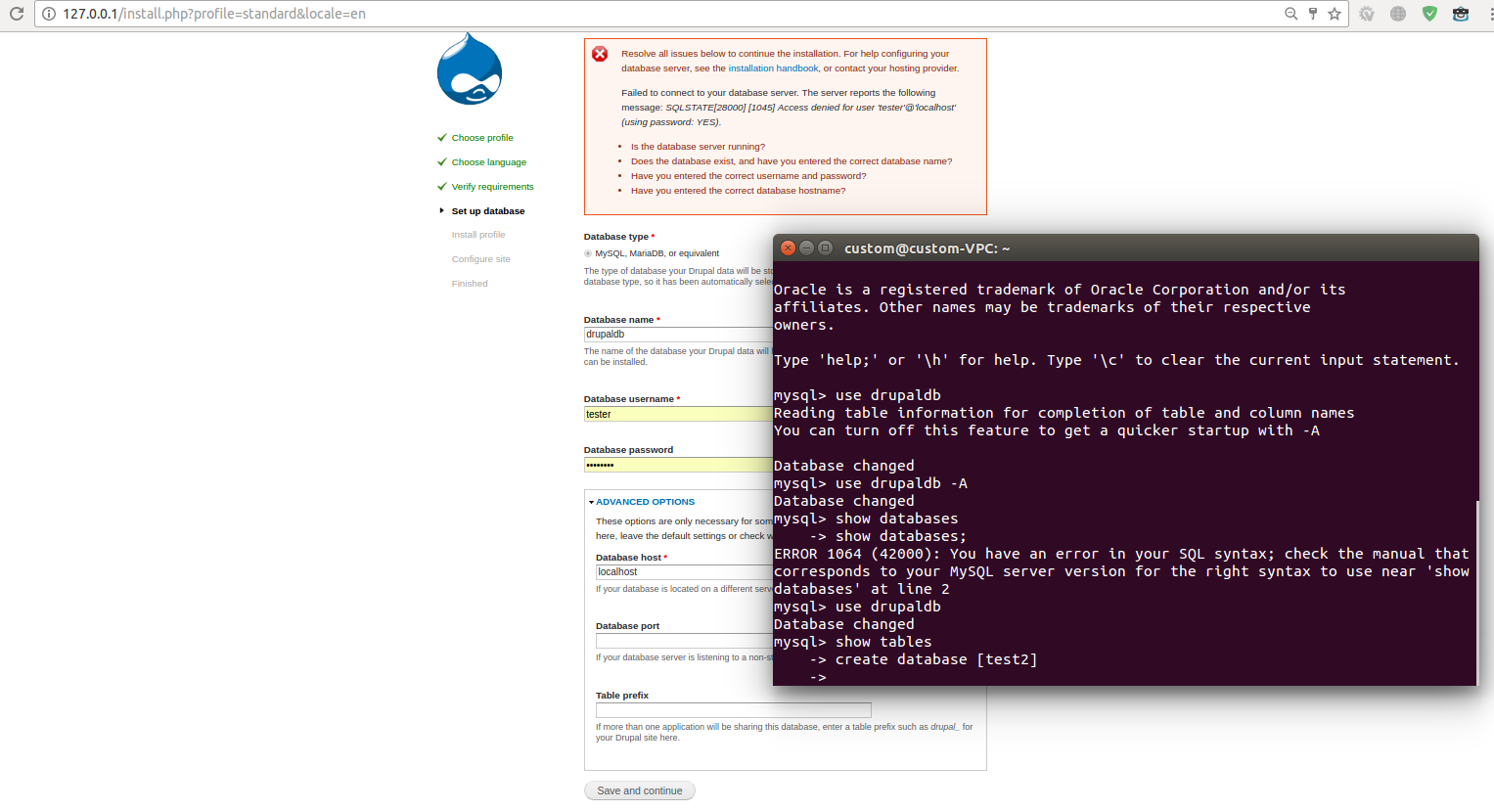
Task: Open the blue masked-face browser extension
Action: pyautogui.click(x=1461, y=14)
